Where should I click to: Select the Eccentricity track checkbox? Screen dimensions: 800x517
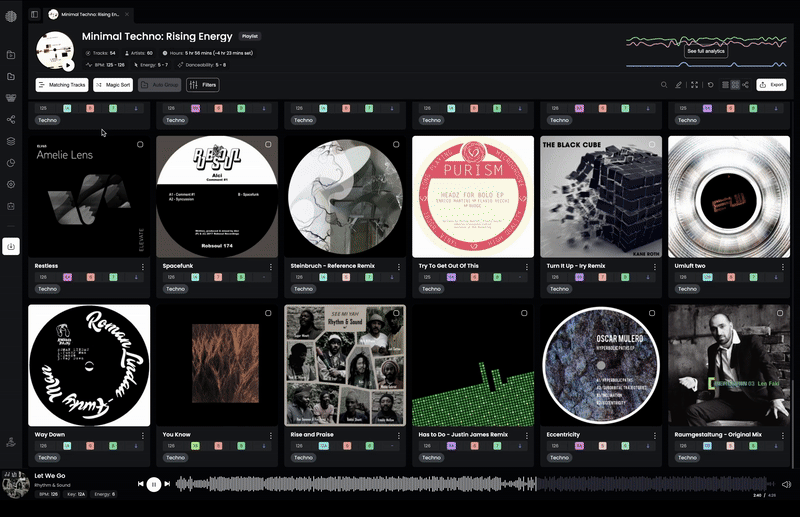[x=652, y=313]
